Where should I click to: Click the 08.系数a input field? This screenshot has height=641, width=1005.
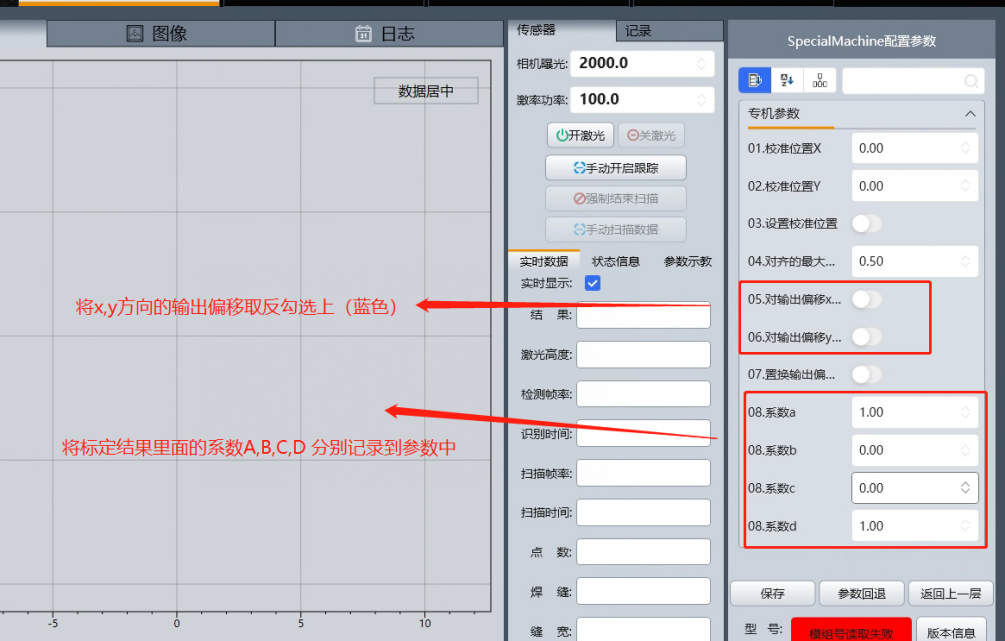[x=903, y=412]
